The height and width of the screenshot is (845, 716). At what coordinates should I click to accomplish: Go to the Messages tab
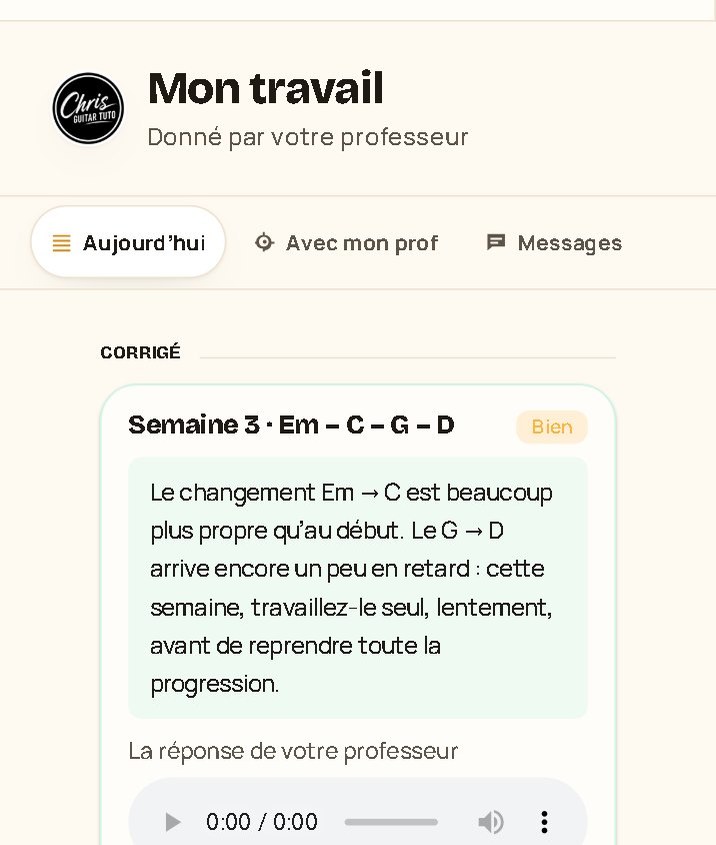coord(554,243)
